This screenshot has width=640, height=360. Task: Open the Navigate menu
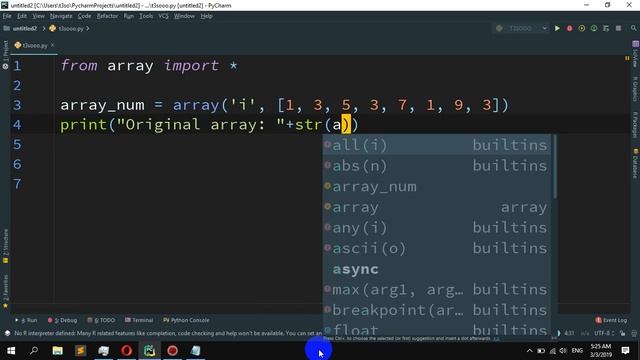coord(61,16)
